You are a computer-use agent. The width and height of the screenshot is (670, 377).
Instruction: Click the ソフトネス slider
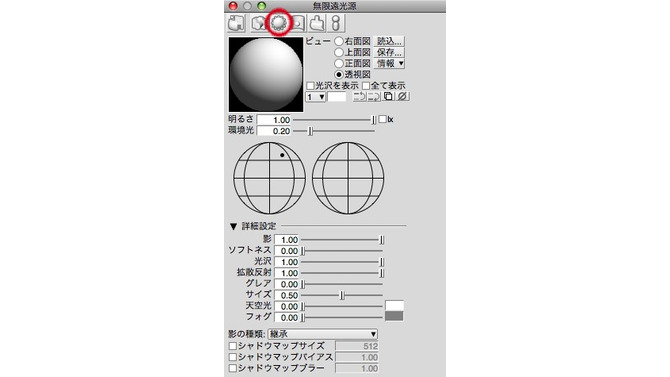pyautogui.click(x=342, y=251)
